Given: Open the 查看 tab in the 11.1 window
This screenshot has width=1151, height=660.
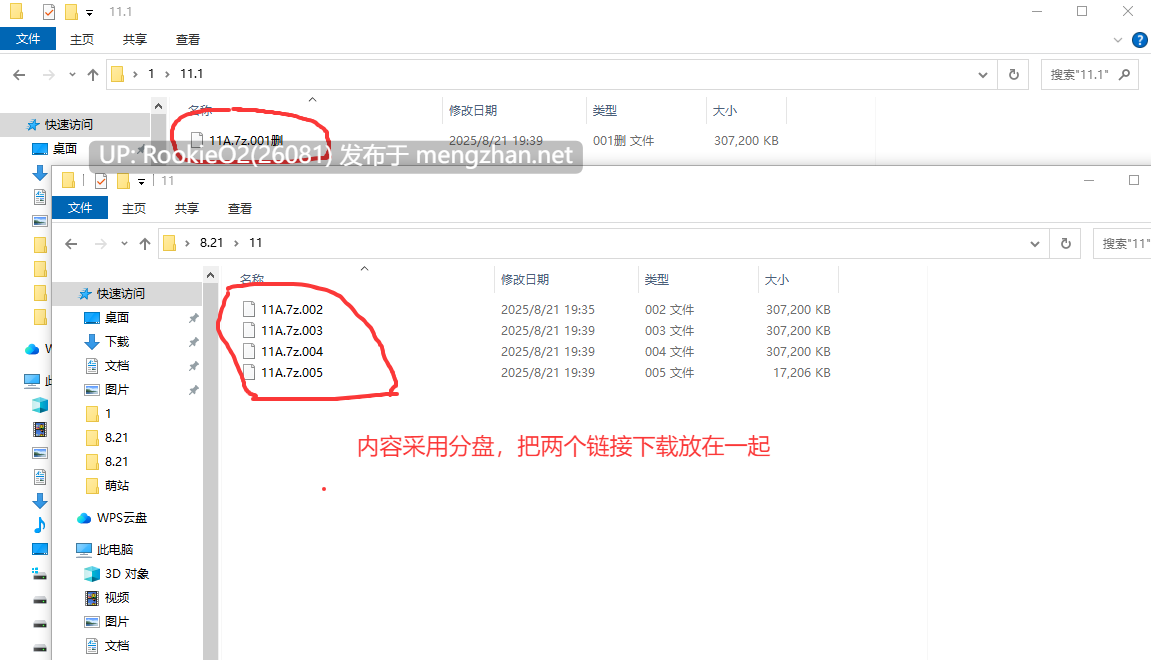Looking at the screenshot, I should [x=187, y=40].
